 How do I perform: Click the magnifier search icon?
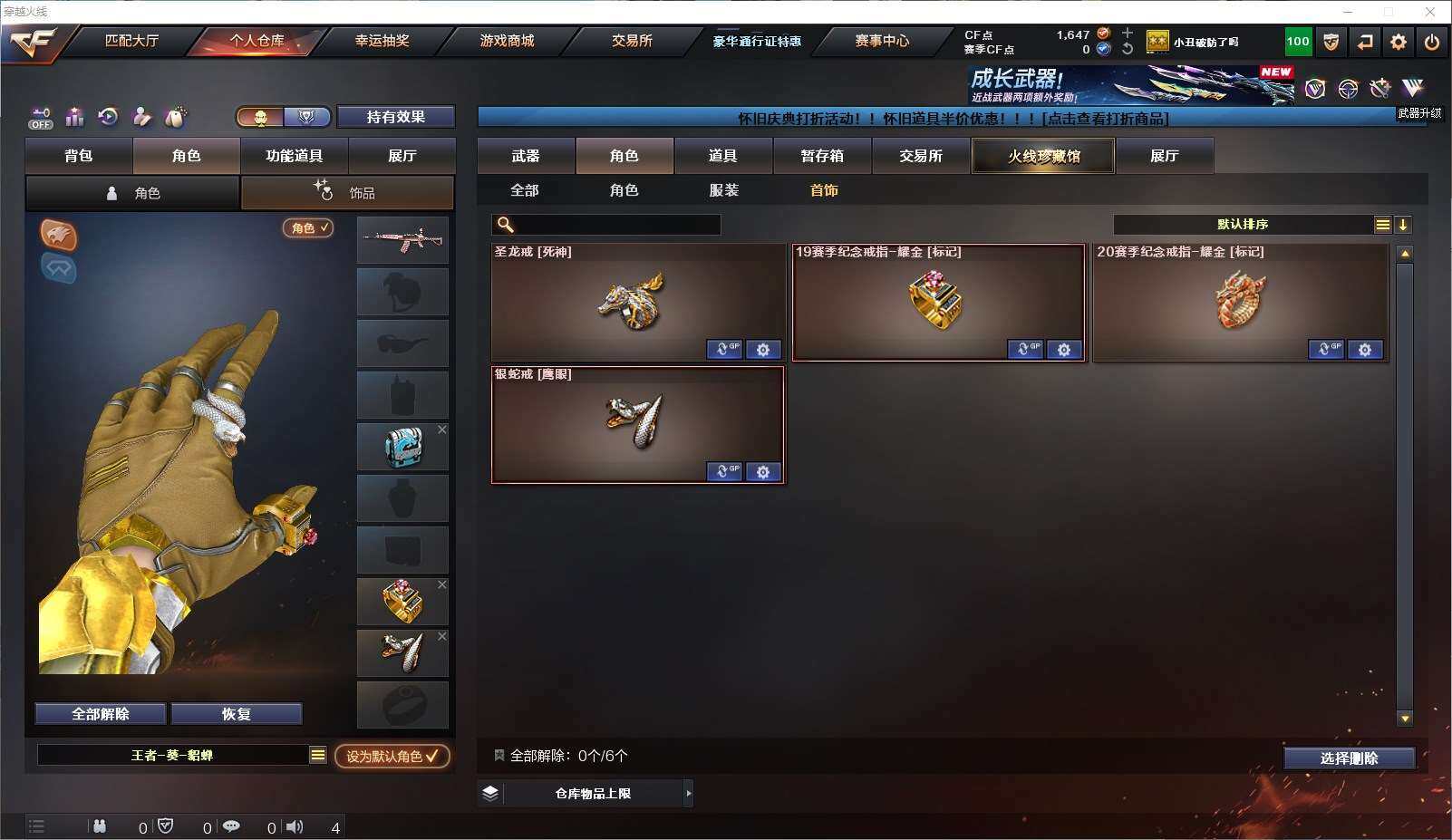point(506,225)
